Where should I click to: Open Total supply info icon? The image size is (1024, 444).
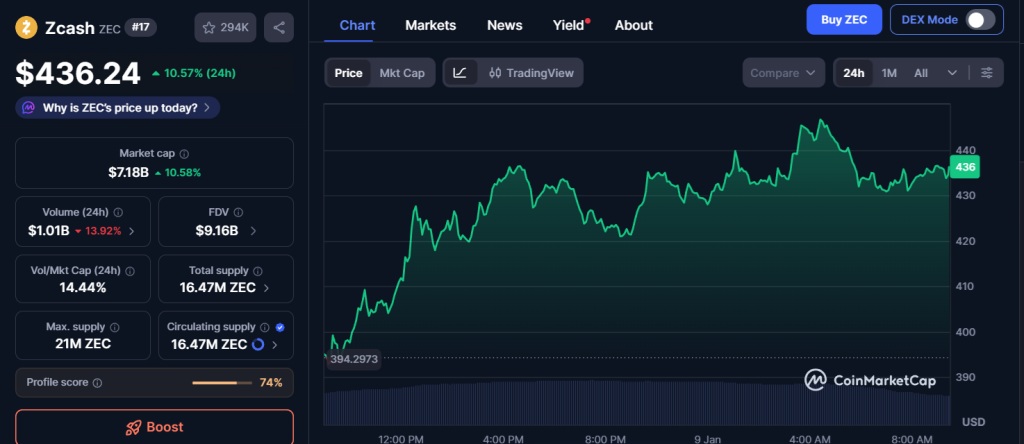pos(258,271)
